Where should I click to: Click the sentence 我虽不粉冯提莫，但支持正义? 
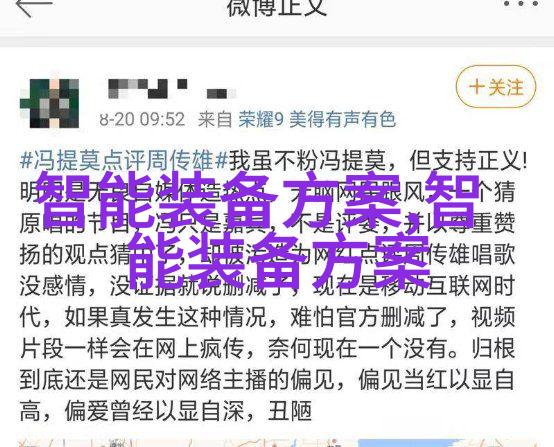point(377,160)
